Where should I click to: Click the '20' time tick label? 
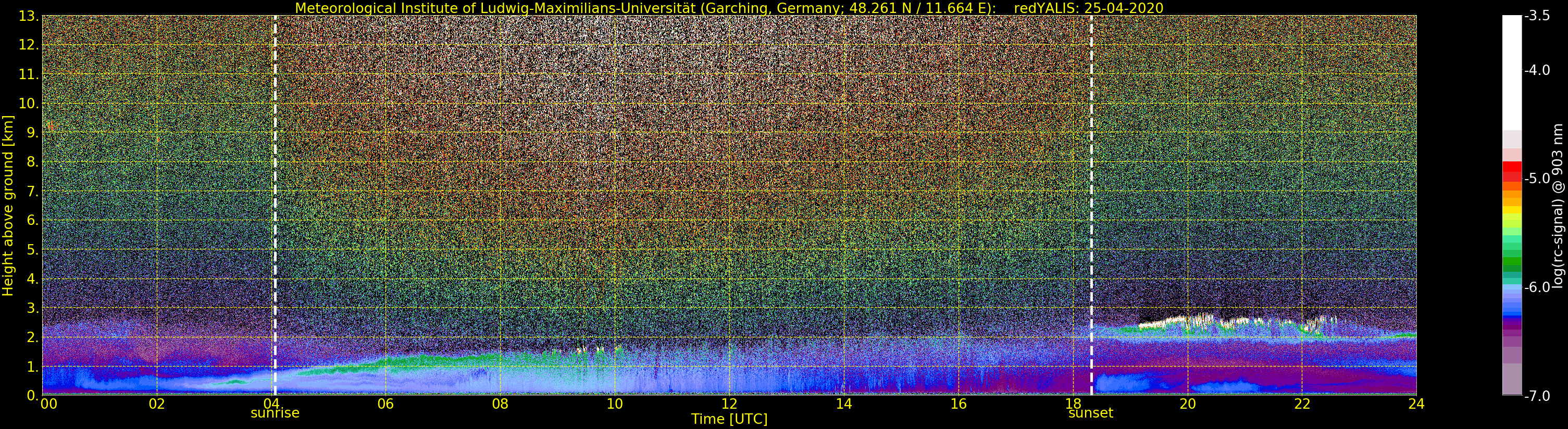tap(1188, 403)
